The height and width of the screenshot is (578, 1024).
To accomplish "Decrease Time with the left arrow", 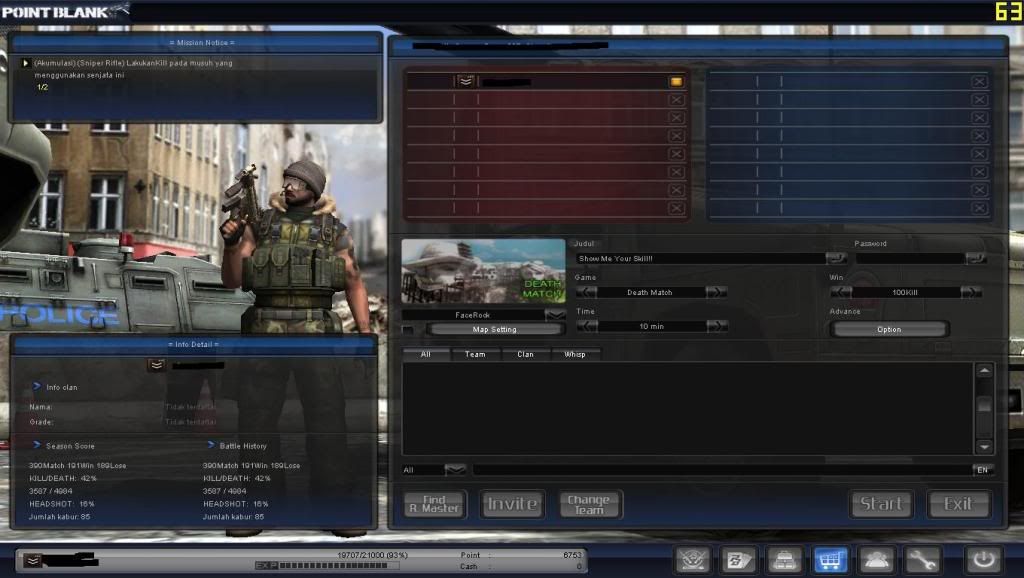I will pyautogui.click(x=586, y=326).
